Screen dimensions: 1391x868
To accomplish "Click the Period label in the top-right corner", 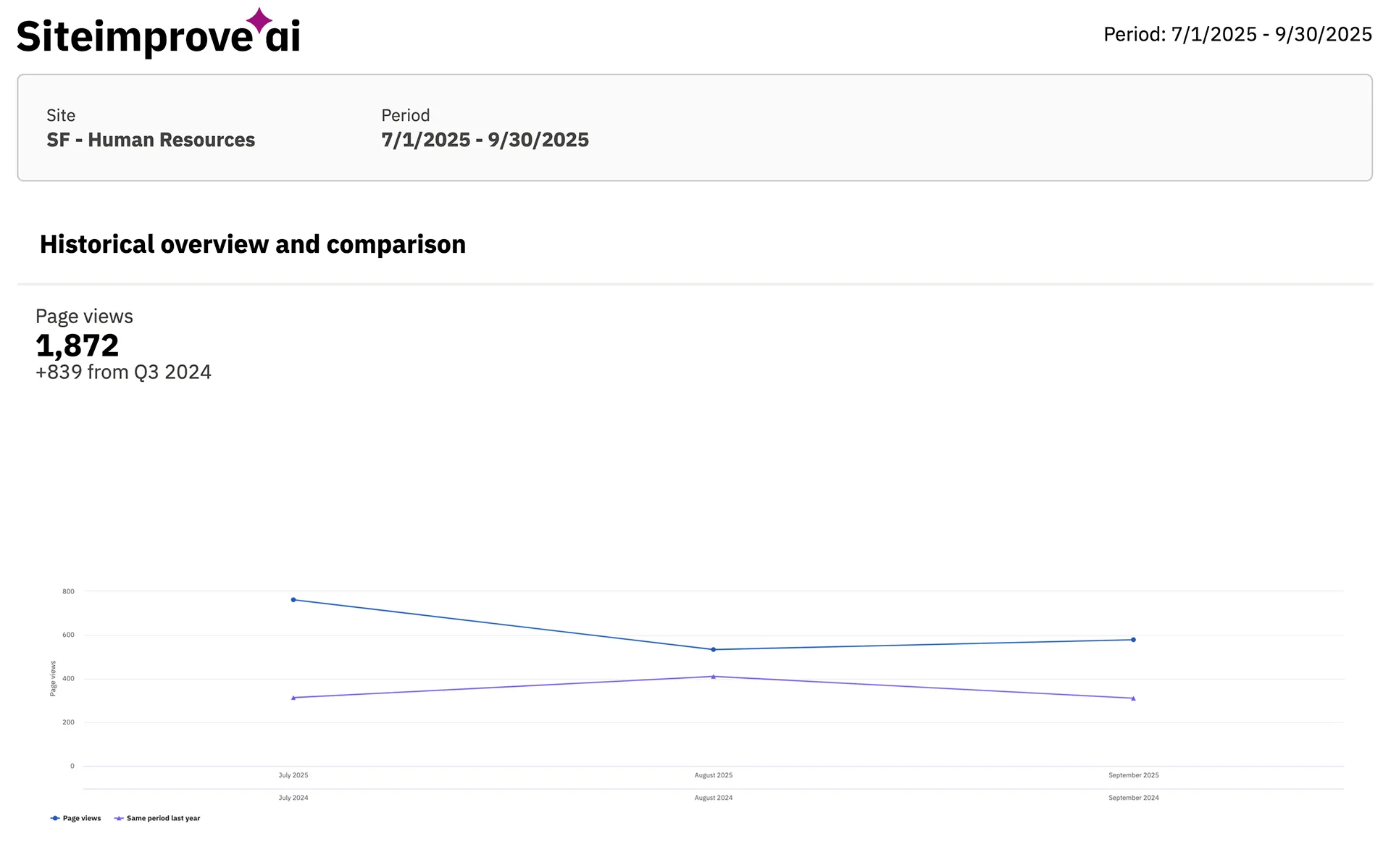I will pos(1237,34).
